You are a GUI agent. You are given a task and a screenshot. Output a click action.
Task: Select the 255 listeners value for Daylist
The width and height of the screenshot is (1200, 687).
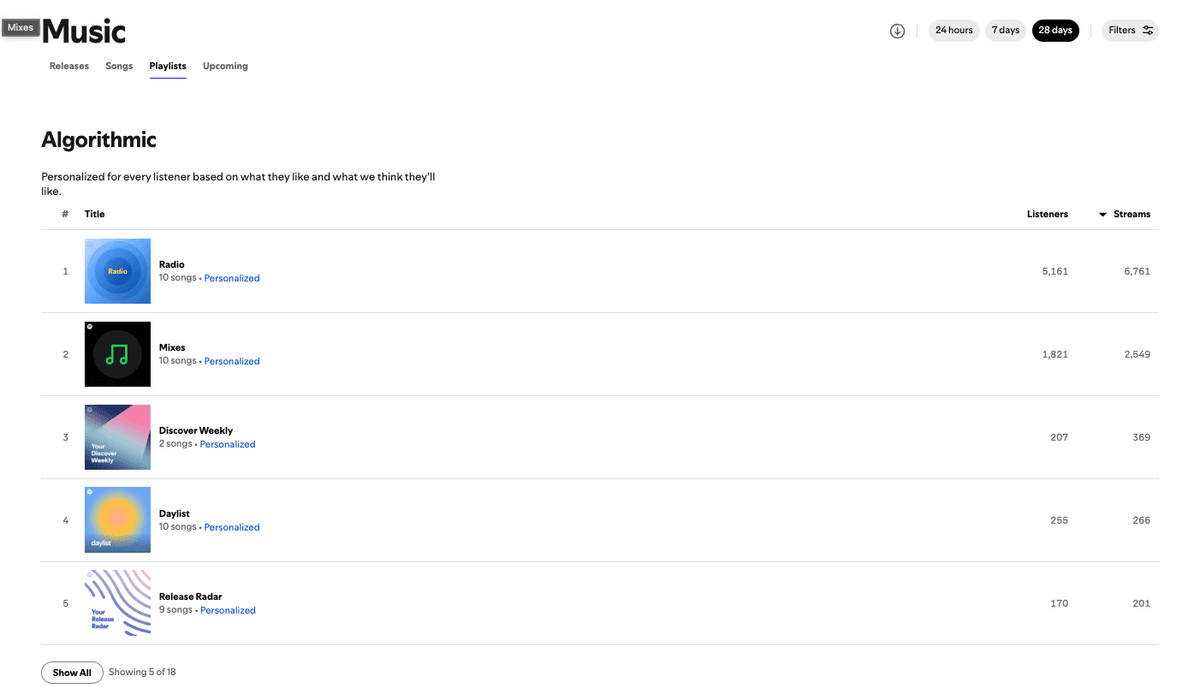tap(1059, 520)
